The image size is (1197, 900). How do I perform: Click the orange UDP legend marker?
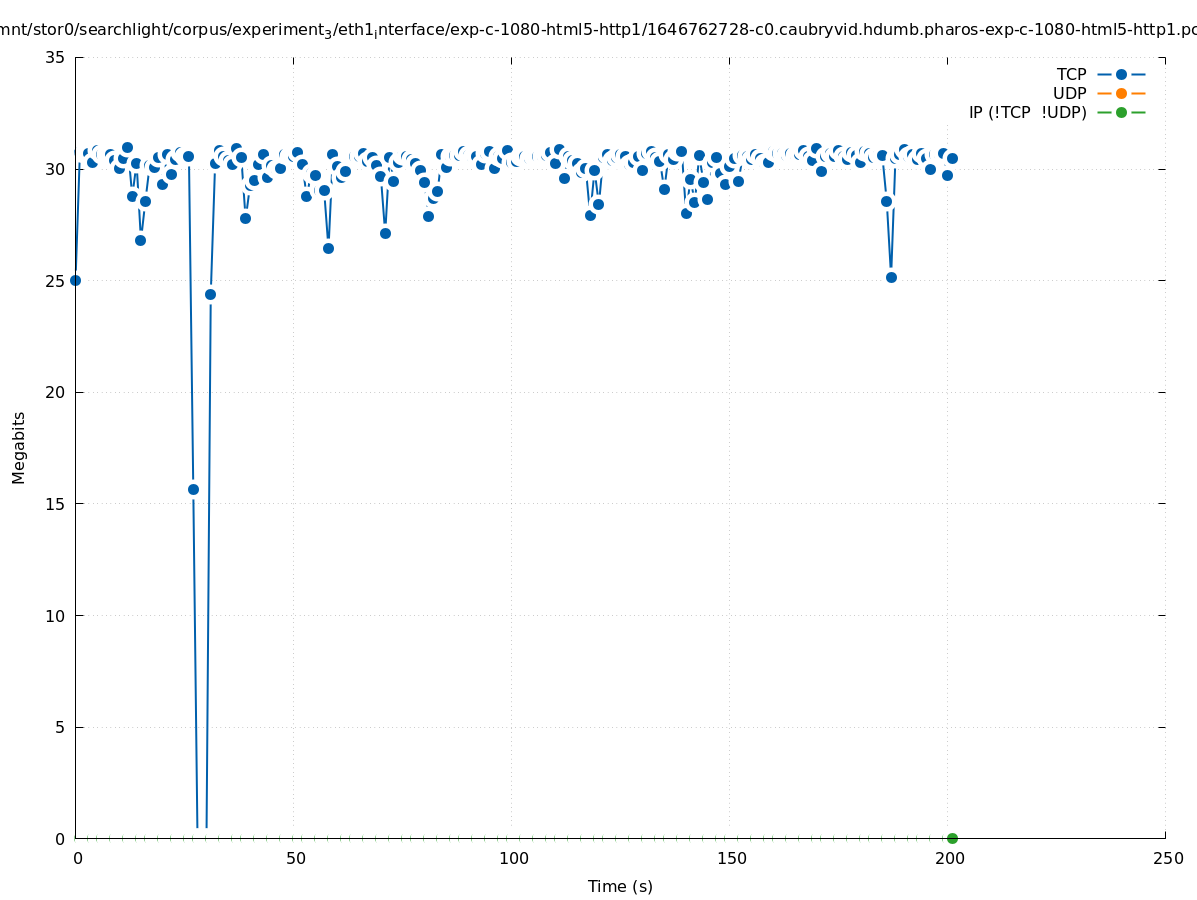pos(1121,93)
